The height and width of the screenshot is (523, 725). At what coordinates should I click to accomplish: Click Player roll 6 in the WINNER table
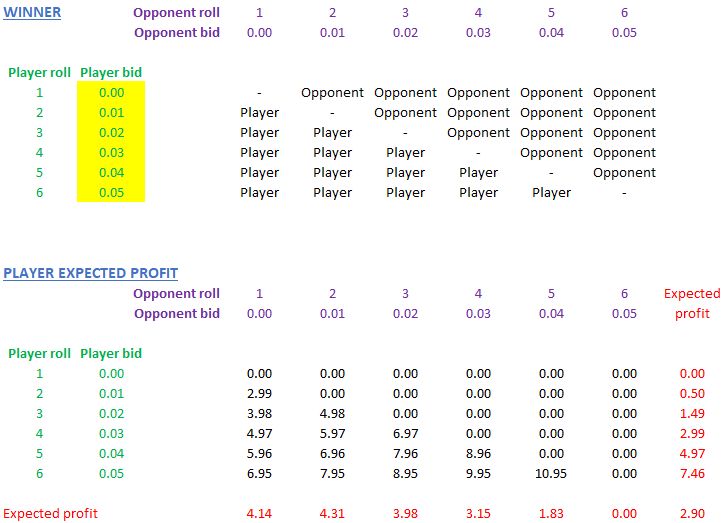(39, 192)
